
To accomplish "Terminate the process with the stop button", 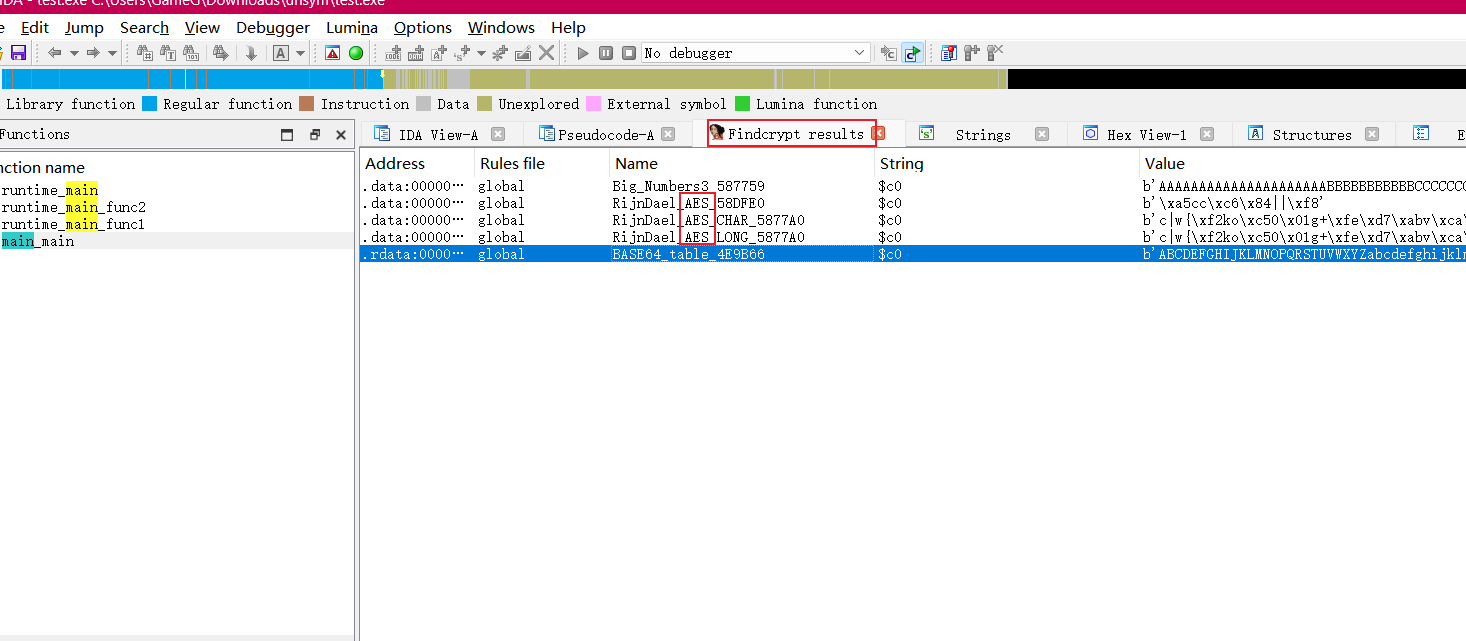I will point(629,53).
